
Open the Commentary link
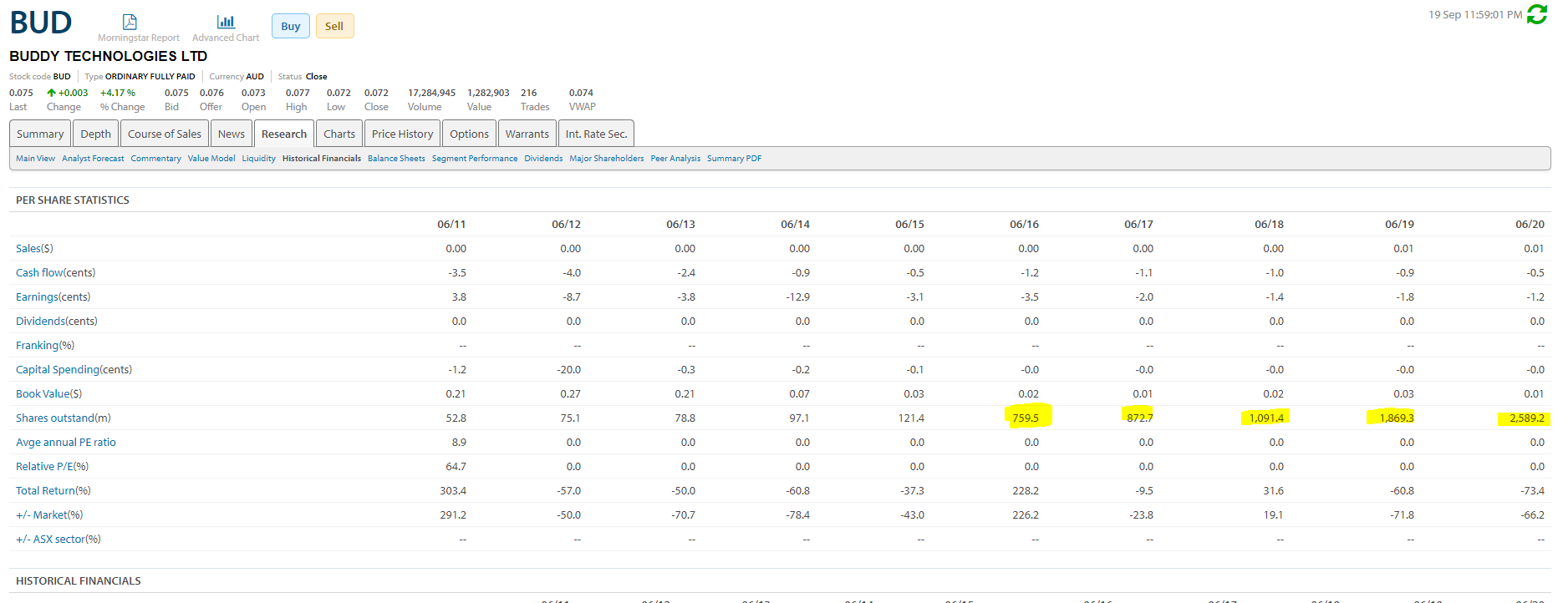(x=155, y=158)
